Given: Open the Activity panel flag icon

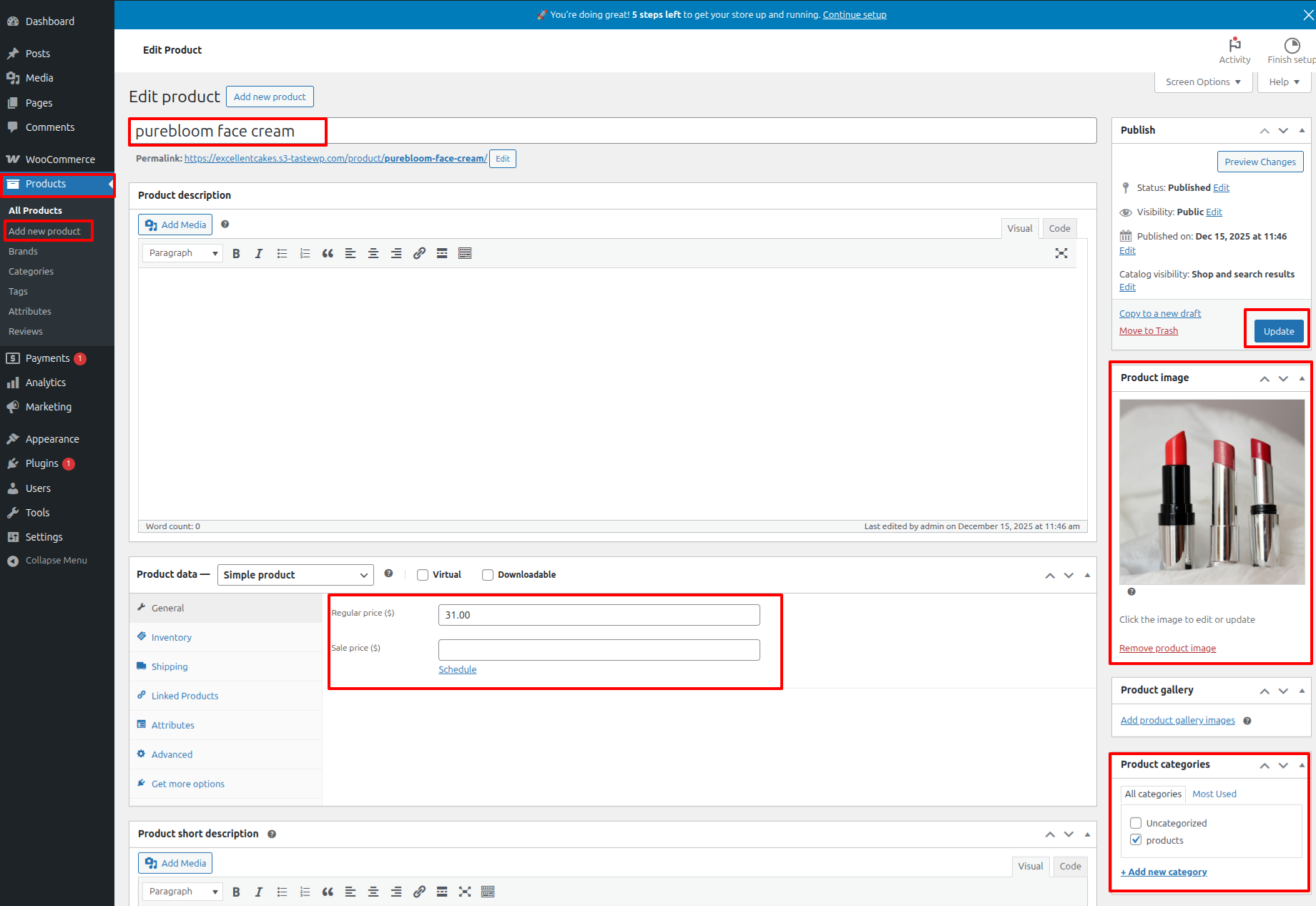Looking at the screenshot, I should pos(1234,45).
